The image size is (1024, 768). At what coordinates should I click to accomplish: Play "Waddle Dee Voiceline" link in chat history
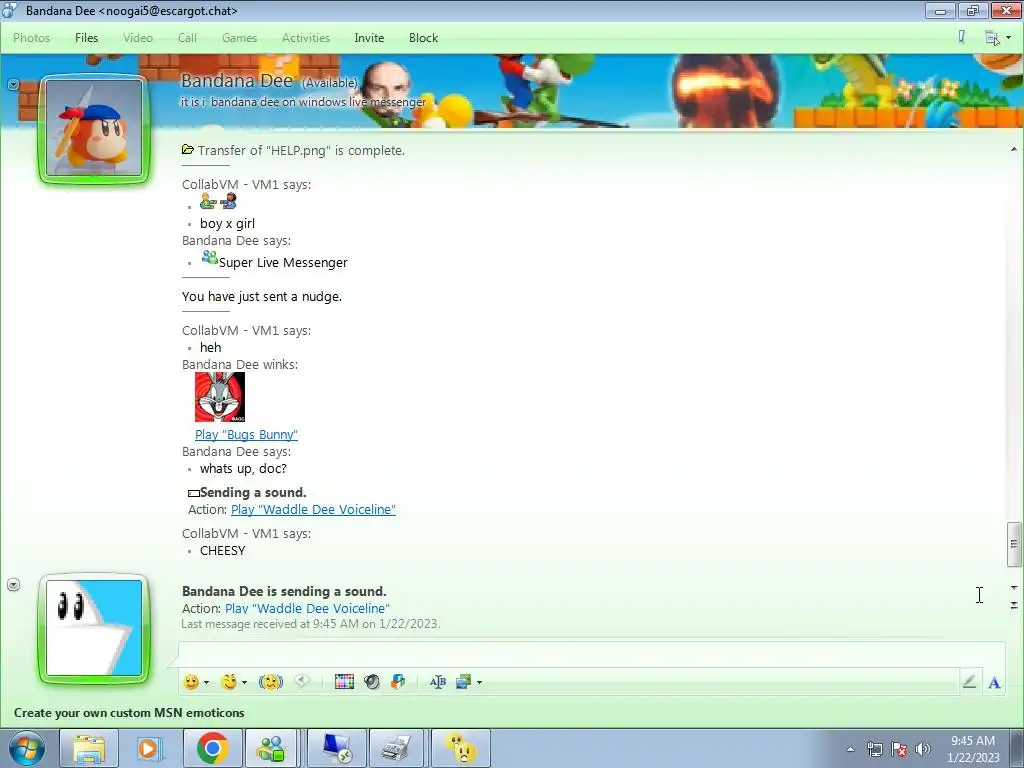tap(313, 509)
